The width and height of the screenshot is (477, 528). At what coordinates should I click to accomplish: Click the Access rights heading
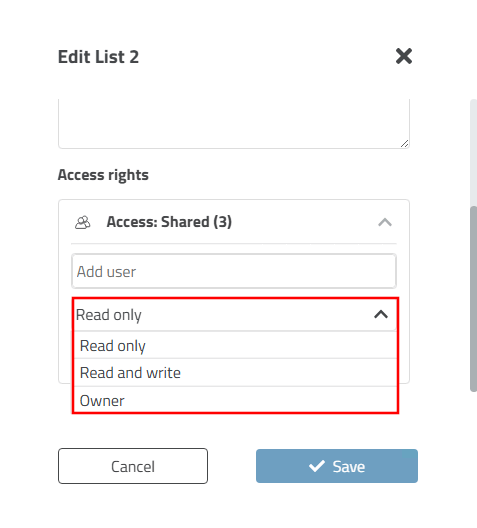point(103,175)
